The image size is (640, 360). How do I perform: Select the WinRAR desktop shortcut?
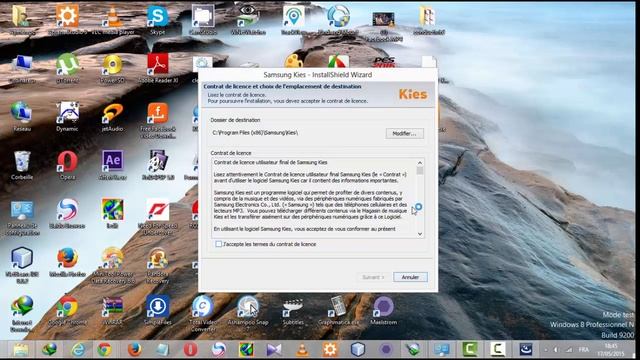pyautogui.click(x=113, y=311)
